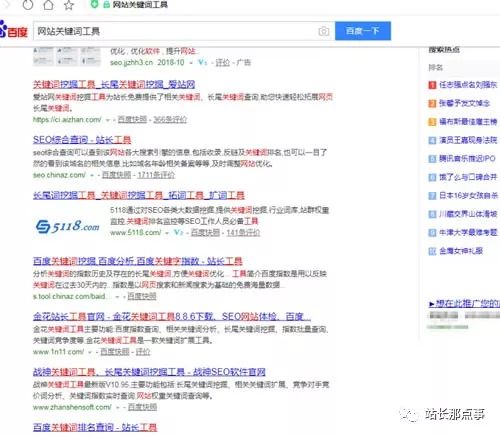Expand dropdown arrow next to www.1n11.com

90,352
